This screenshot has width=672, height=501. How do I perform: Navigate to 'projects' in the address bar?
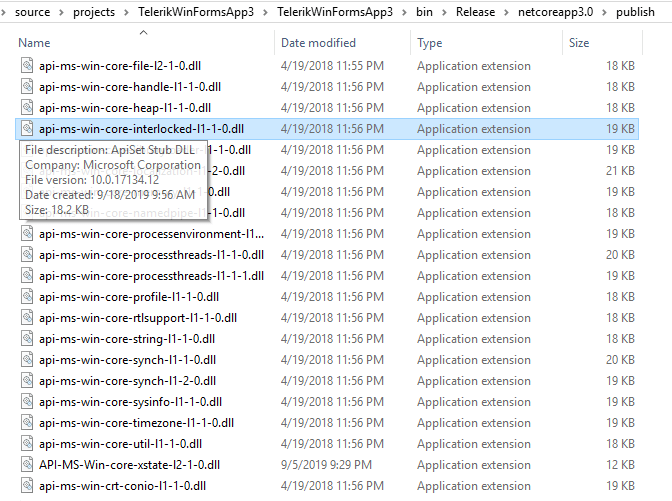94,12
